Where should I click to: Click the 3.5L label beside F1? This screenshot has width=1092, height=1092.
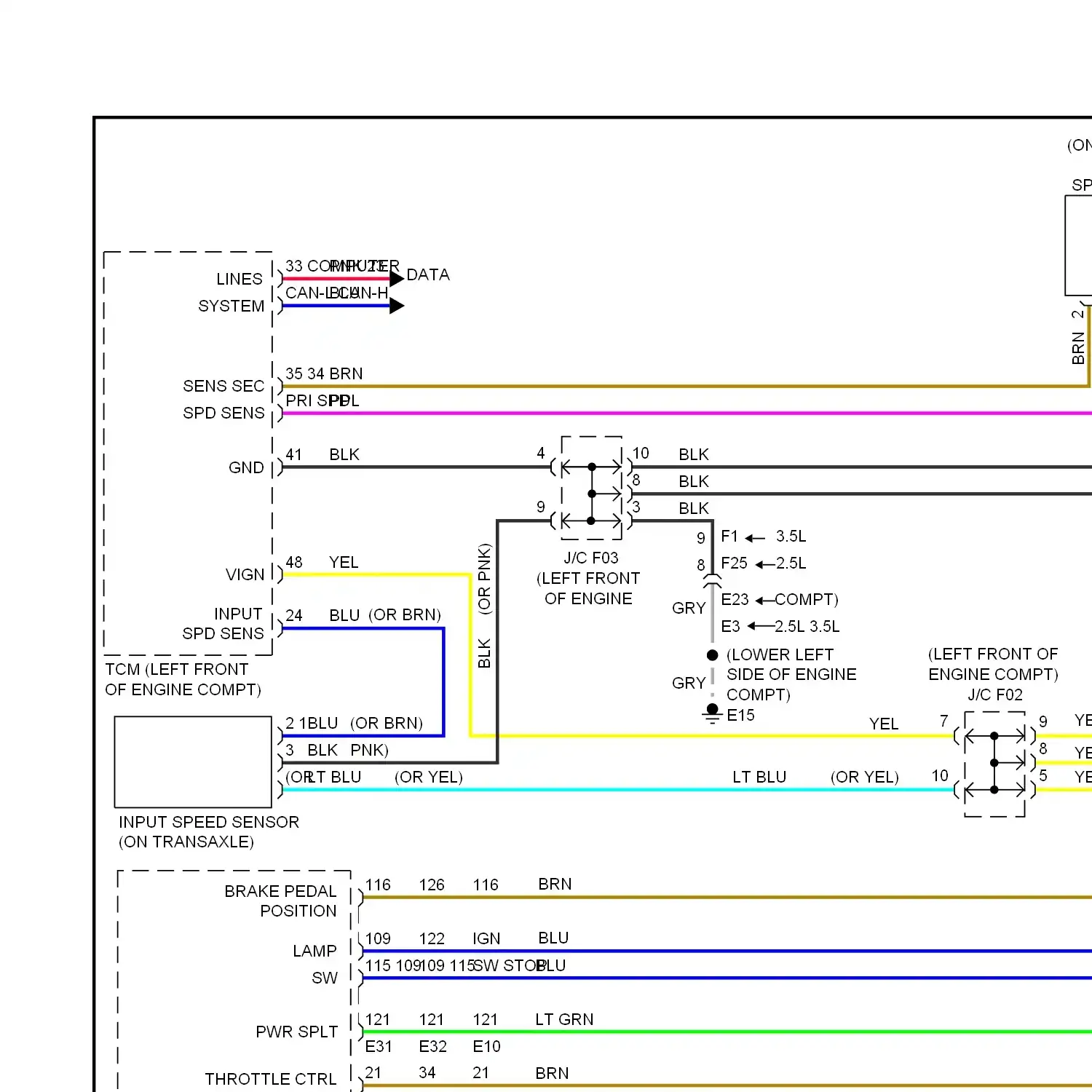[791, 537]
